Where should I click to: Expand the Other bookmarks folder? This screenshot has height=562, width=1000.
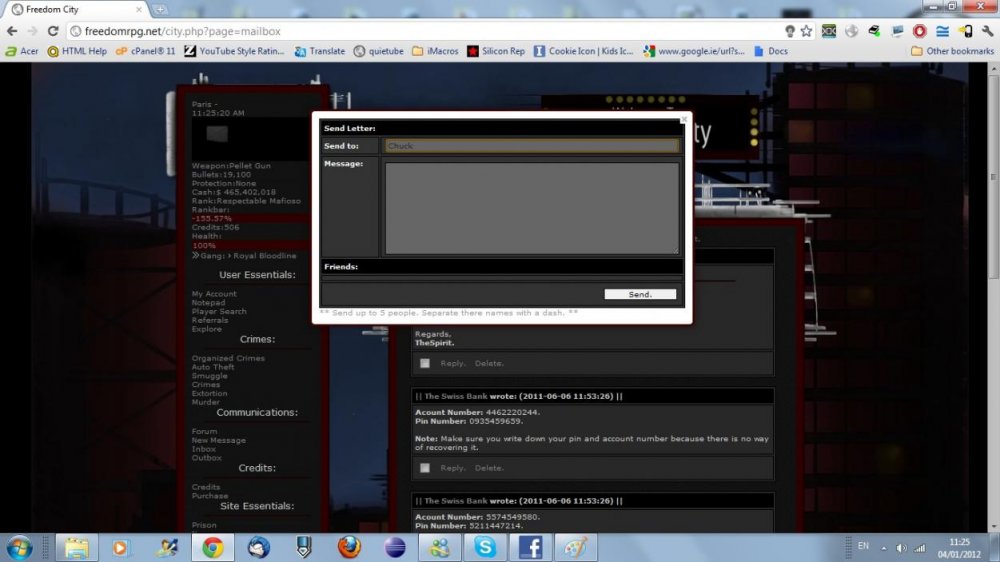coord(950,51)
